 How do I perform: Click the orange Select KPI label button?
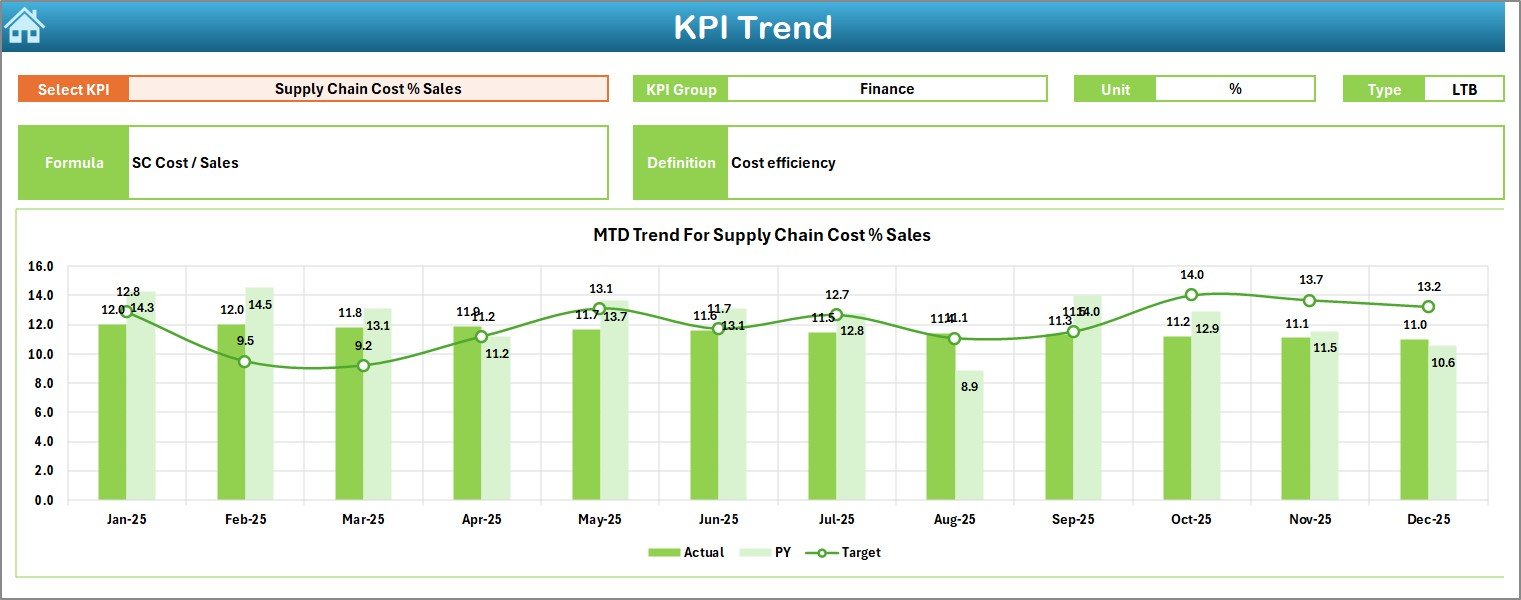pos(72,89)
